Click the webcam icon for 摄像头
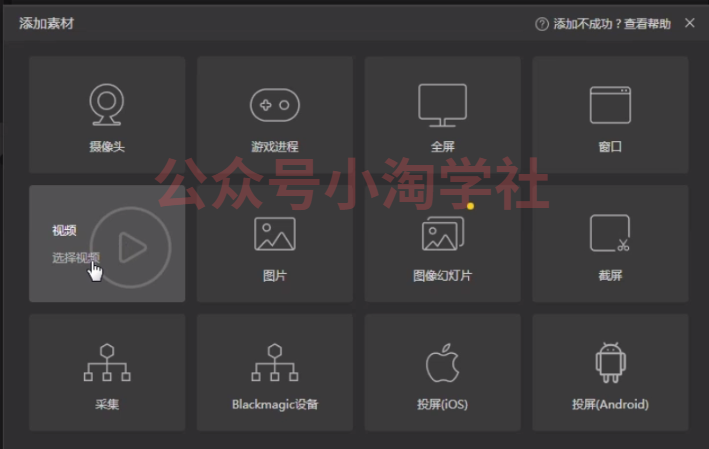This screenshot has width=709, height=449. [x=106, y=104]
